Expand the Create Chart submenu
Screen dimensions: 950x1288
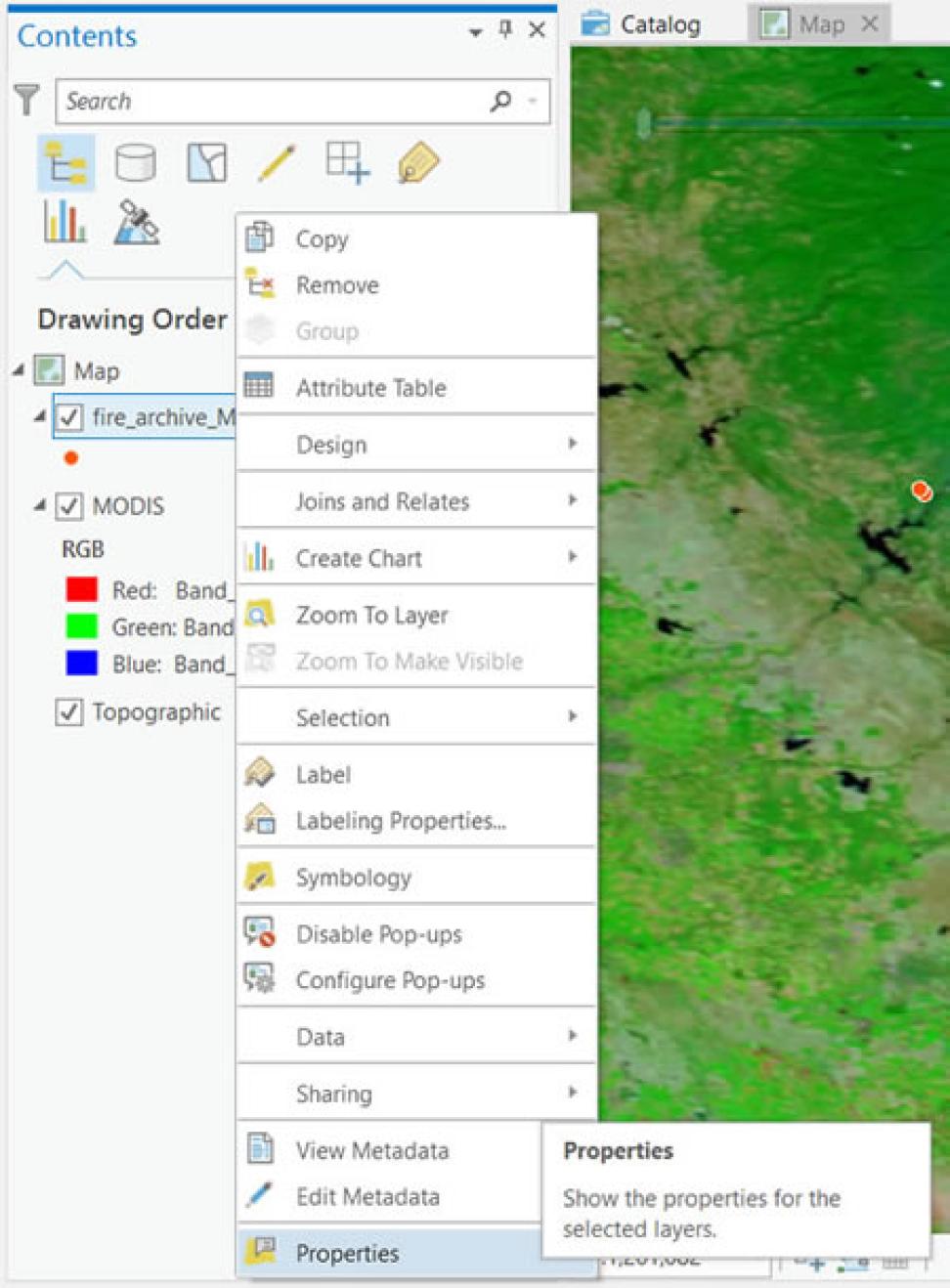click(x=573, y=557)
